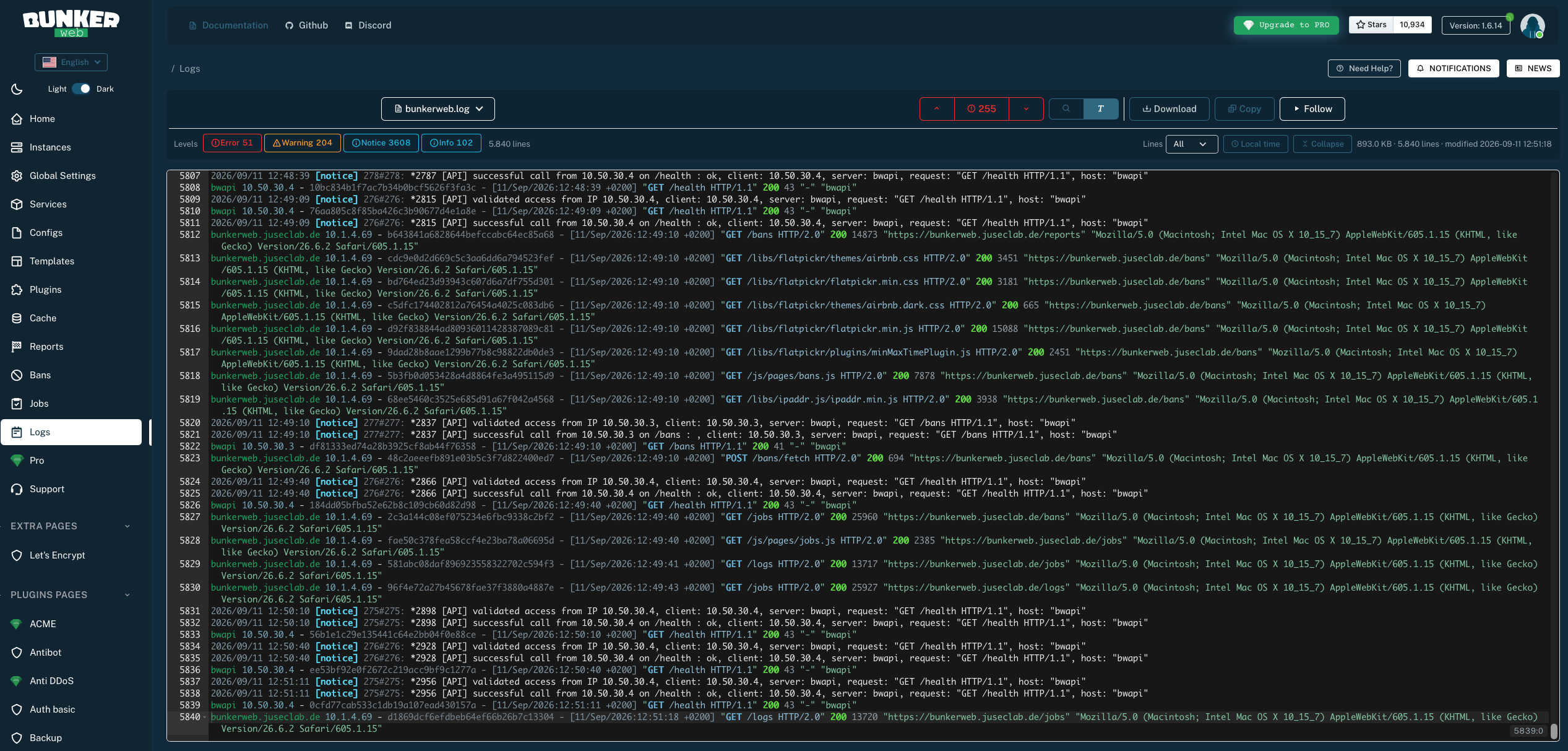Viewport: 1568px width, 751px height.
Task: Open Instances page in the sidebar
Action: coord(71,147)
